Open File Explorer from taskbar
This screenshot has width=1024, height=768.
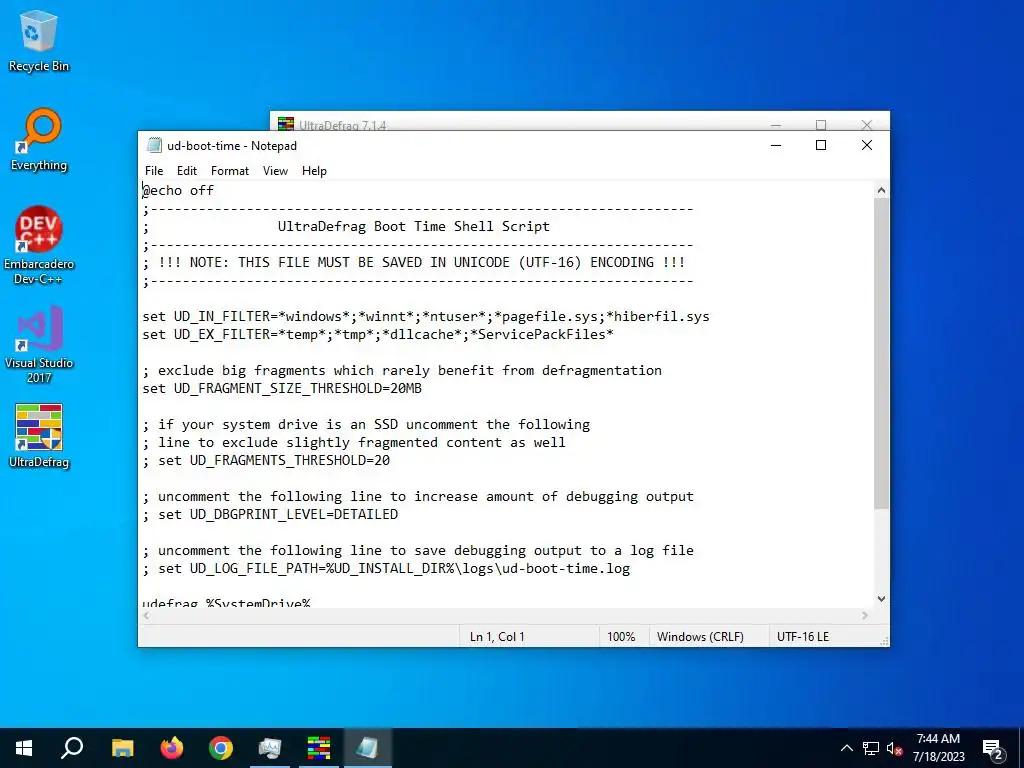coord(122,748)
